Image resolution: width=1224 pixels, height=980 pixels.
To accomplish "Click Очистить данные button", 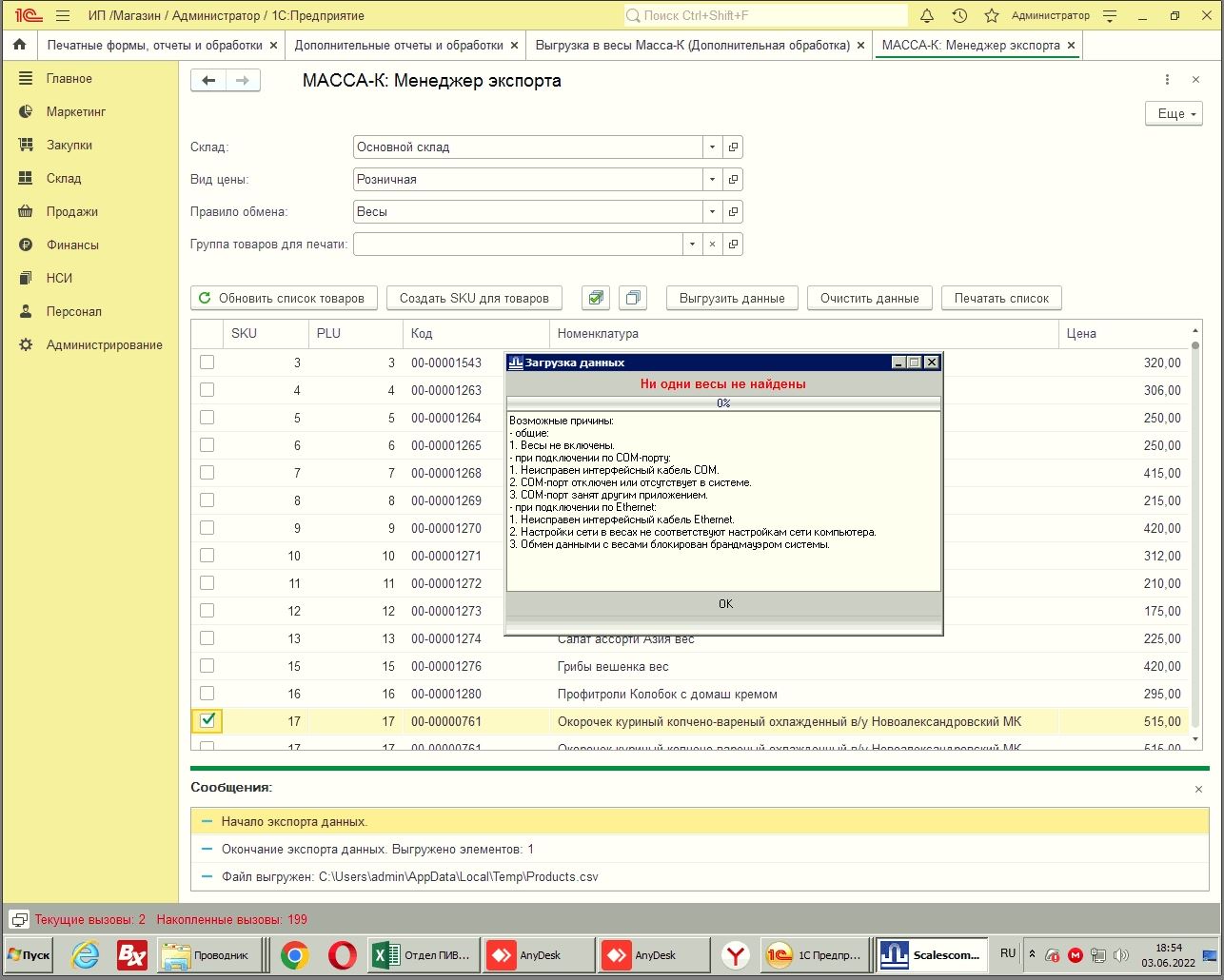I will pos(870,298).
